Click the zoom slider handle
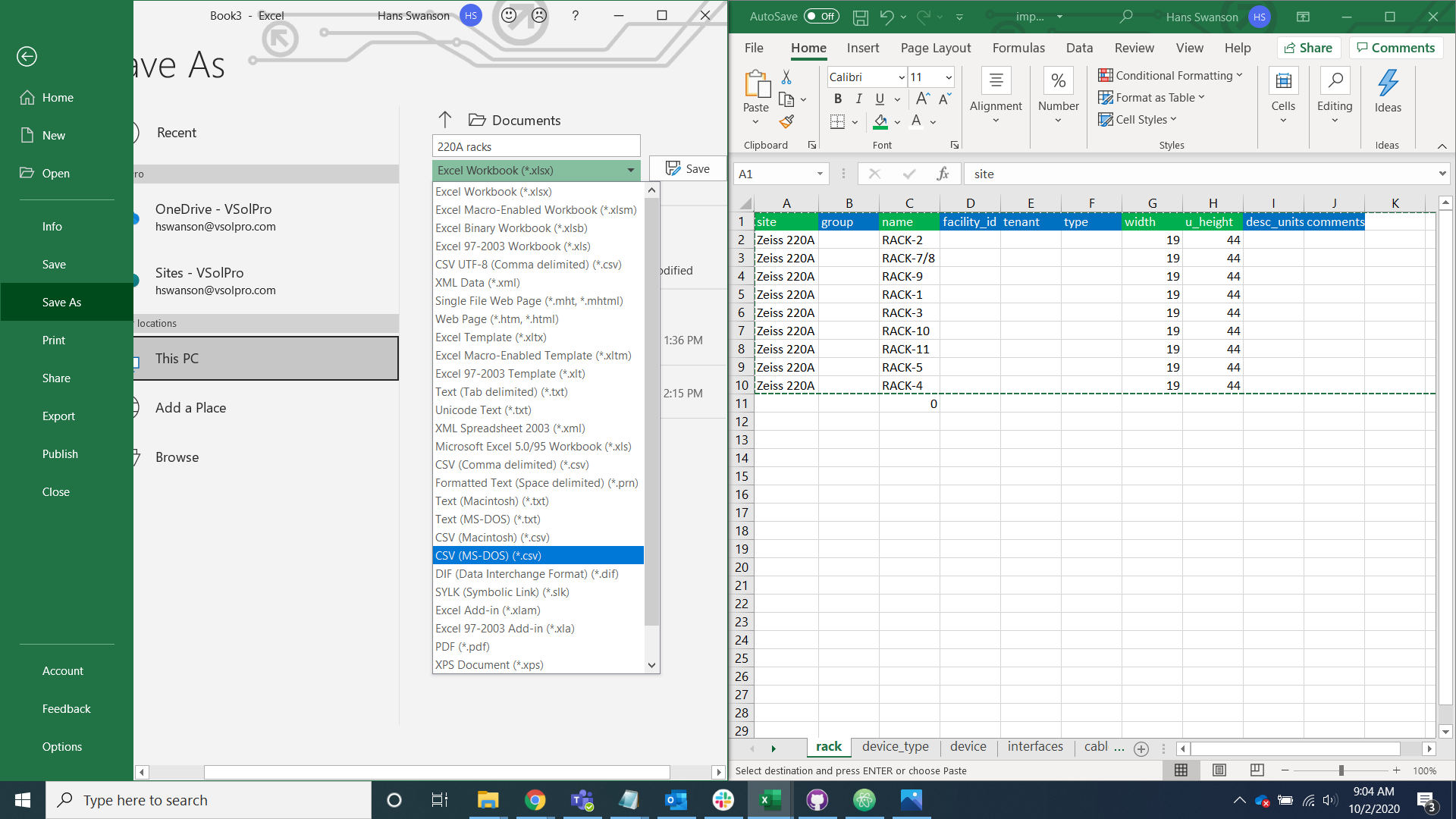 coord(1341,770)
